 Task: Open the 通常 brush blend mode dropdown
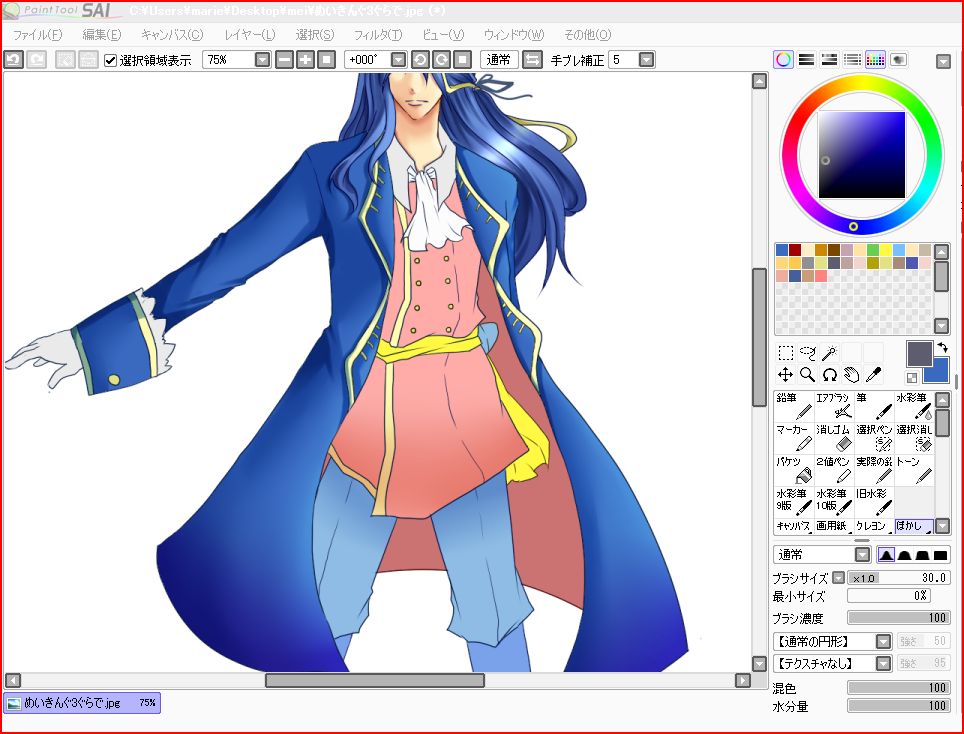point(863,555)
